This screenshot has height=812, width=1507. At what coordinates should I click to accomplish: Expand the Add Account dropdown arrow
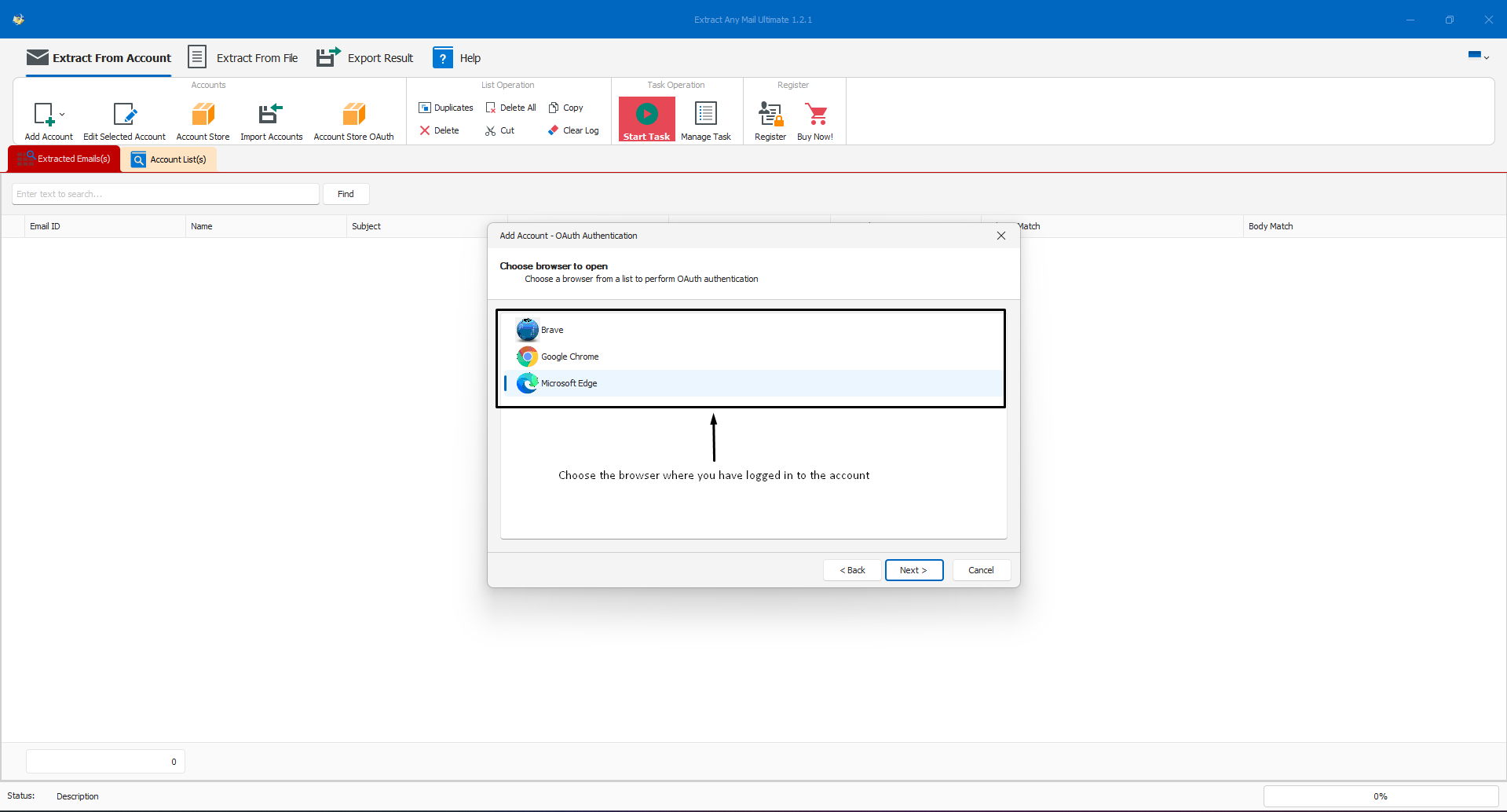coord(62,115)
